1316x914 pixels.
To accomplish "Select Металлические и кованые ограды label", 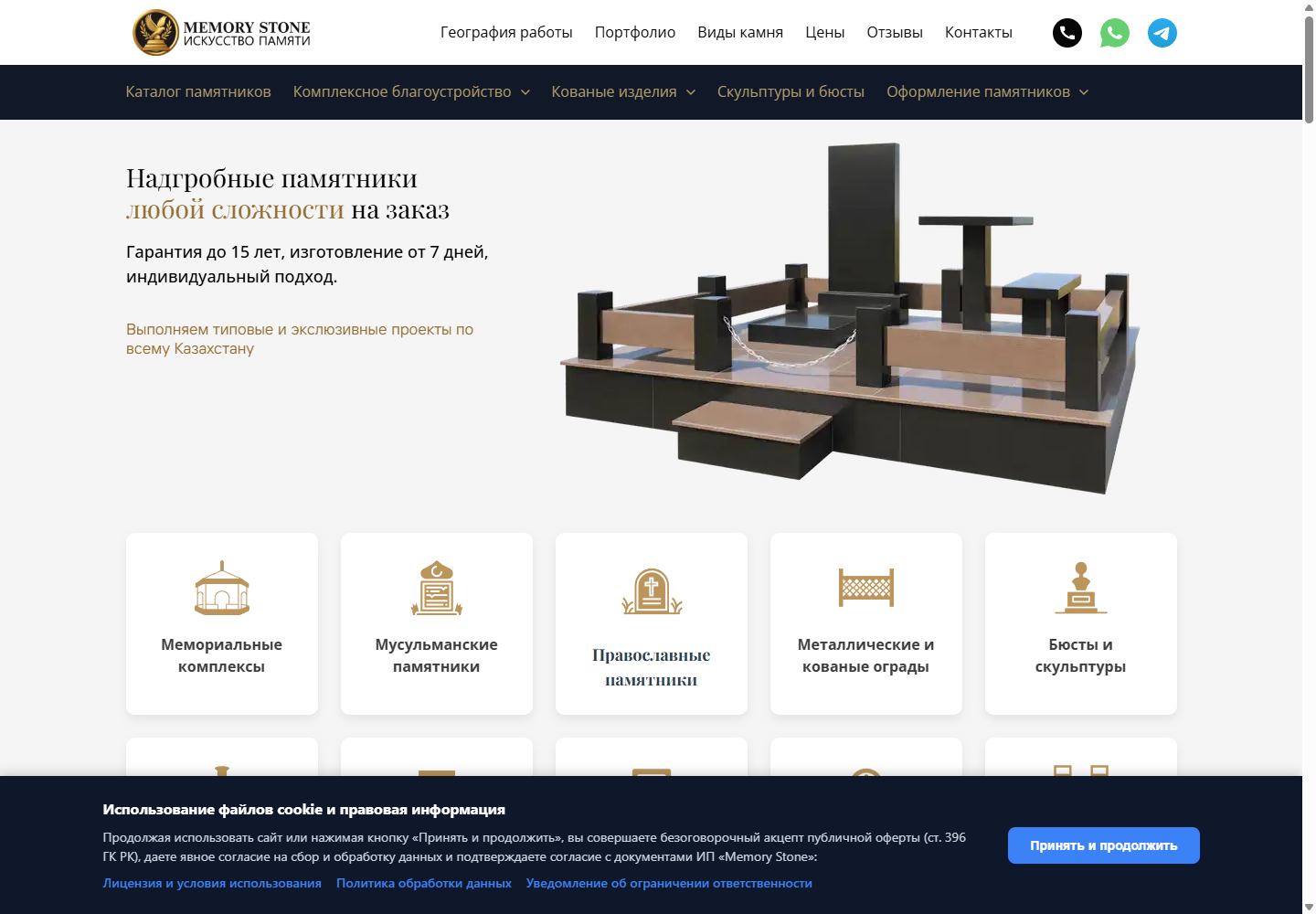I will 866,655.
